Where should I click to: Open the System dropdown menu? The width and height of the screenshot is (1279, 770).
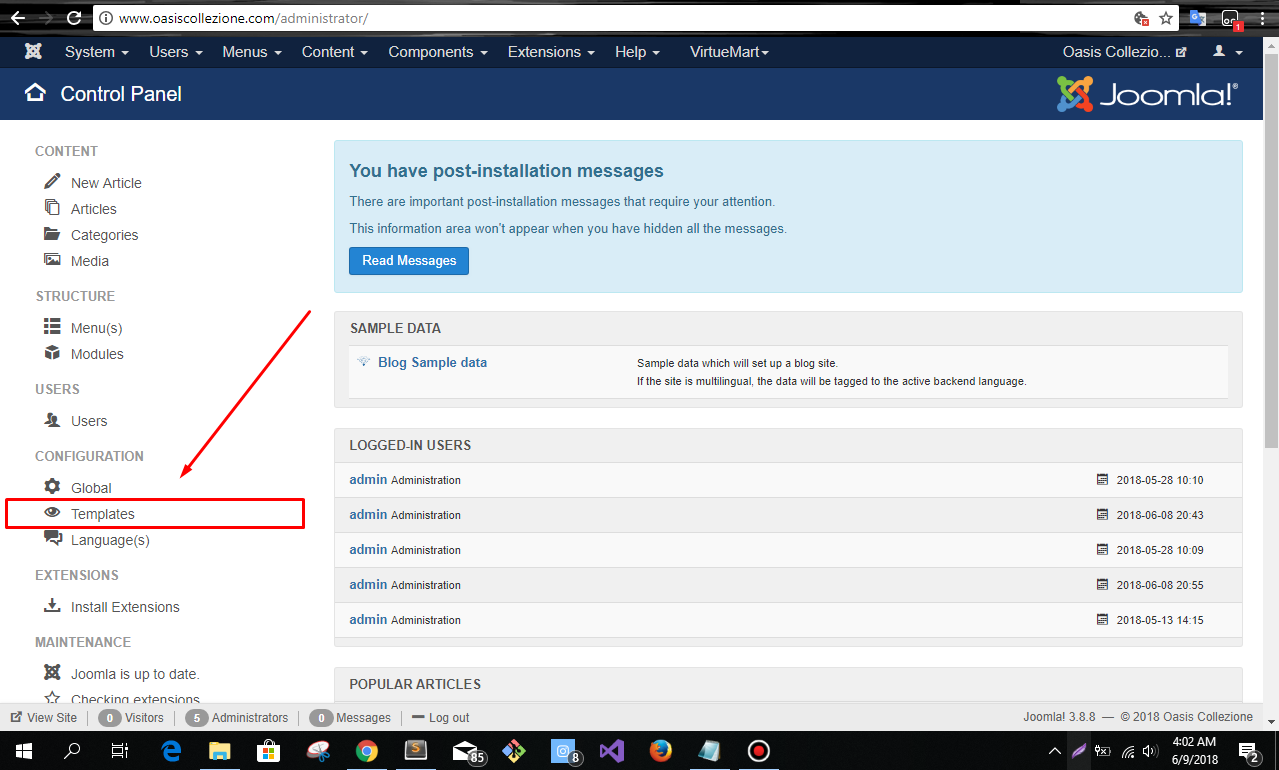pyautogui.click(x=97, y=52)
